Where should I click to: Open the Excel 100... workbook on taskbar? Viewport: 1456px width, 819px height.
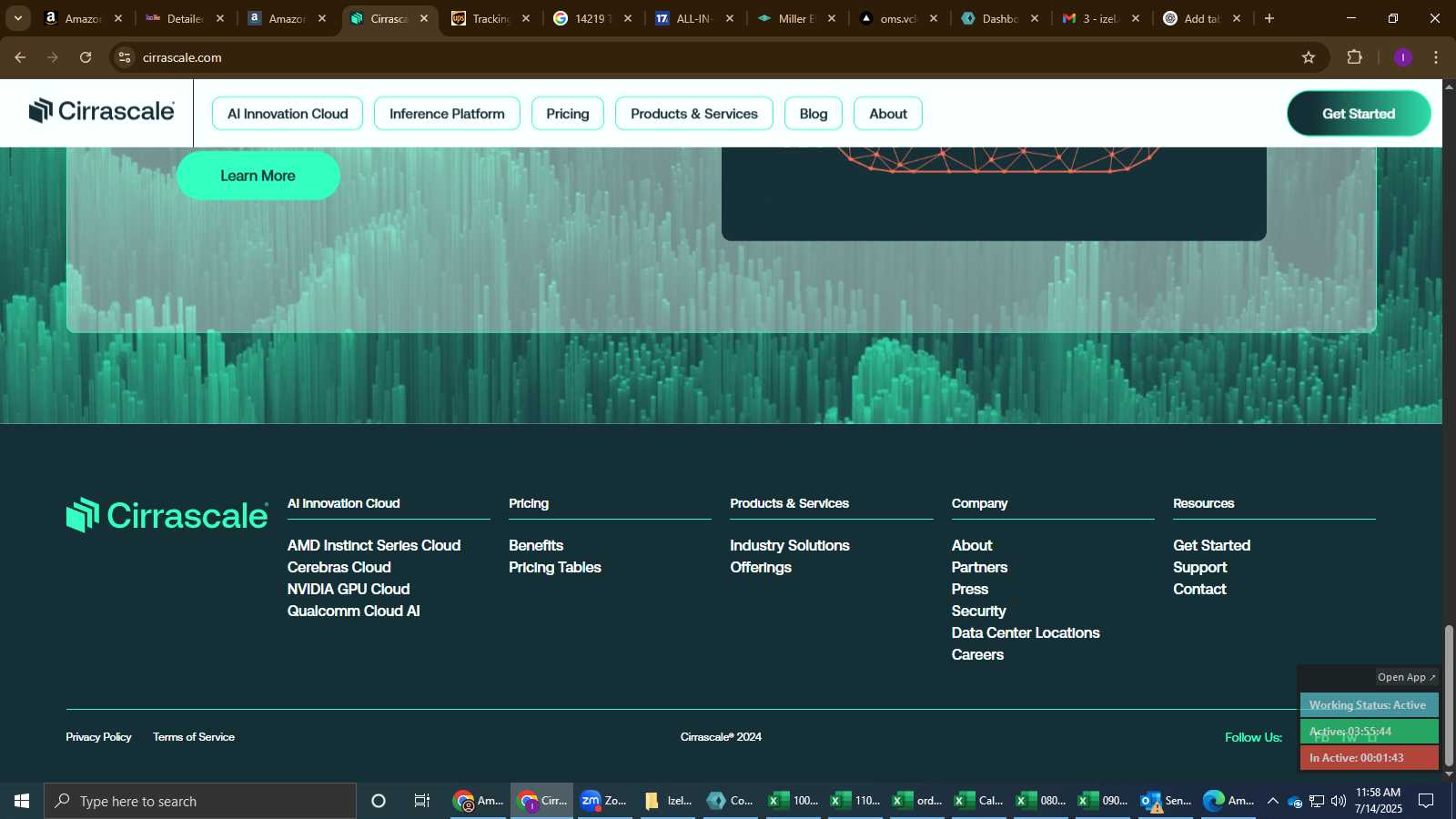click(794, 801)
